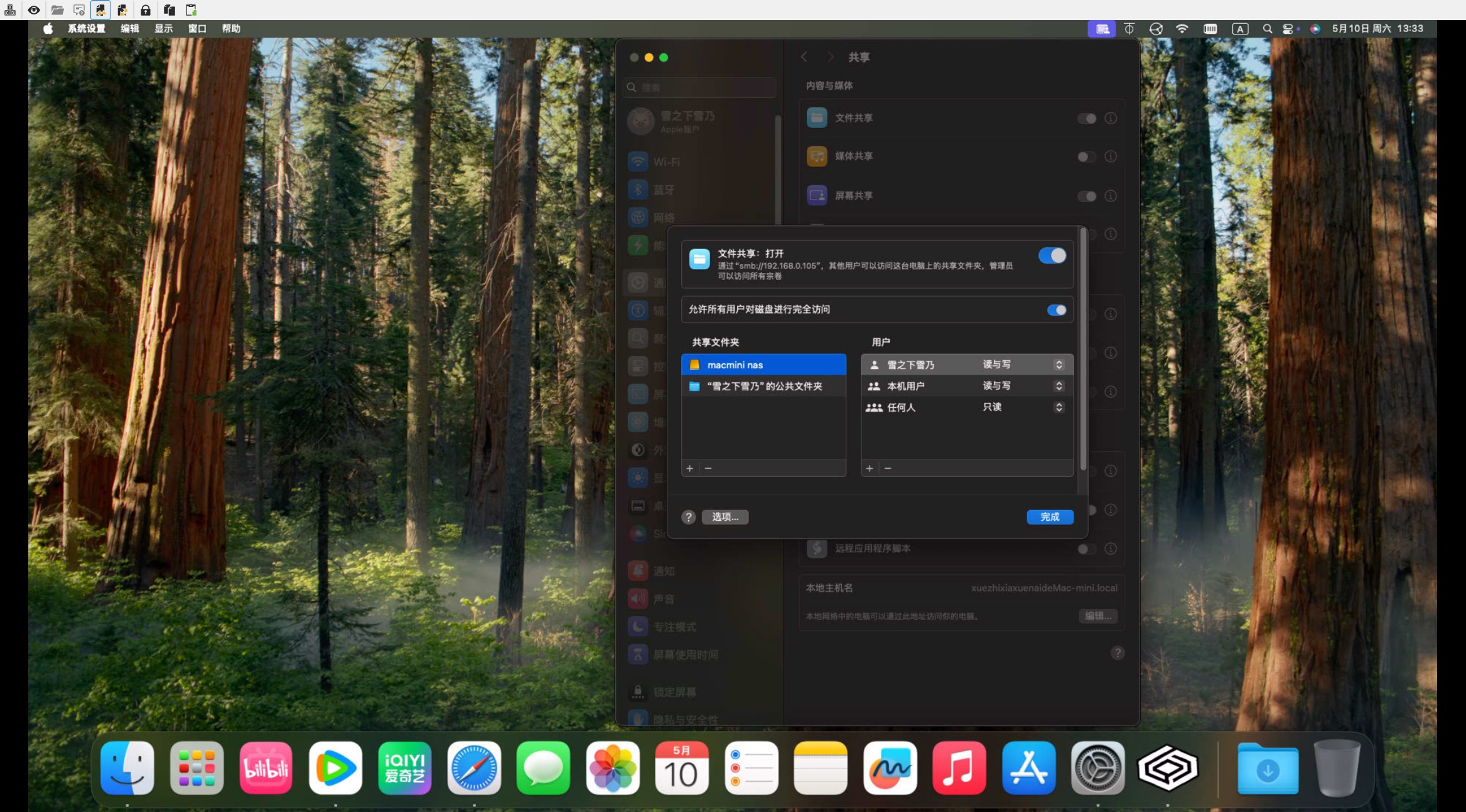Change 任何人 permission dropdown
Screen dimensions: 1466x812
tap(1059, 407)
